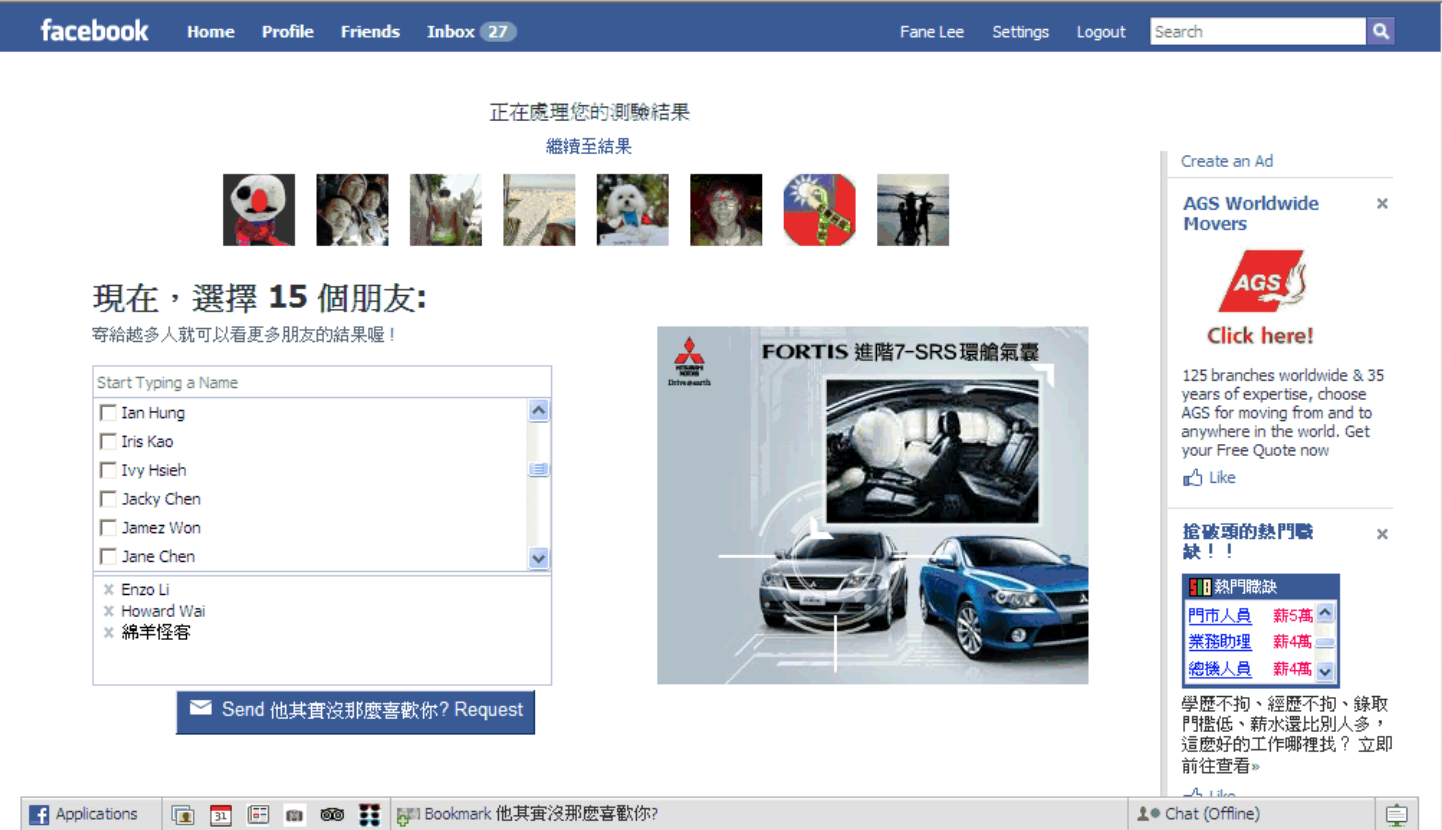Viewport: 1442px width, 830px height.
Task: Open the camera app icon in bottom bar
Action: pyautogui.click(x=295, y=815)
